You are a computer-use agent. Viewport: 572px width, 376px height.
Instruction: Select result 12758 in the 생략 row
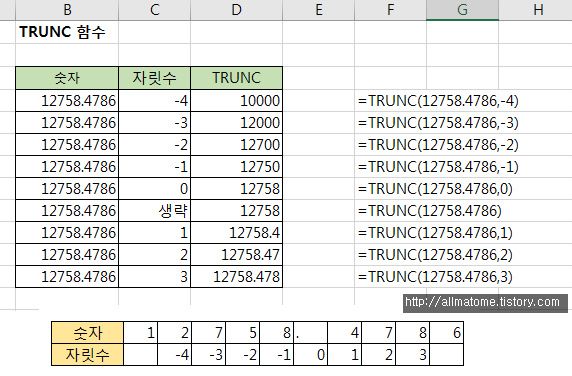click(x=236, y=210)
